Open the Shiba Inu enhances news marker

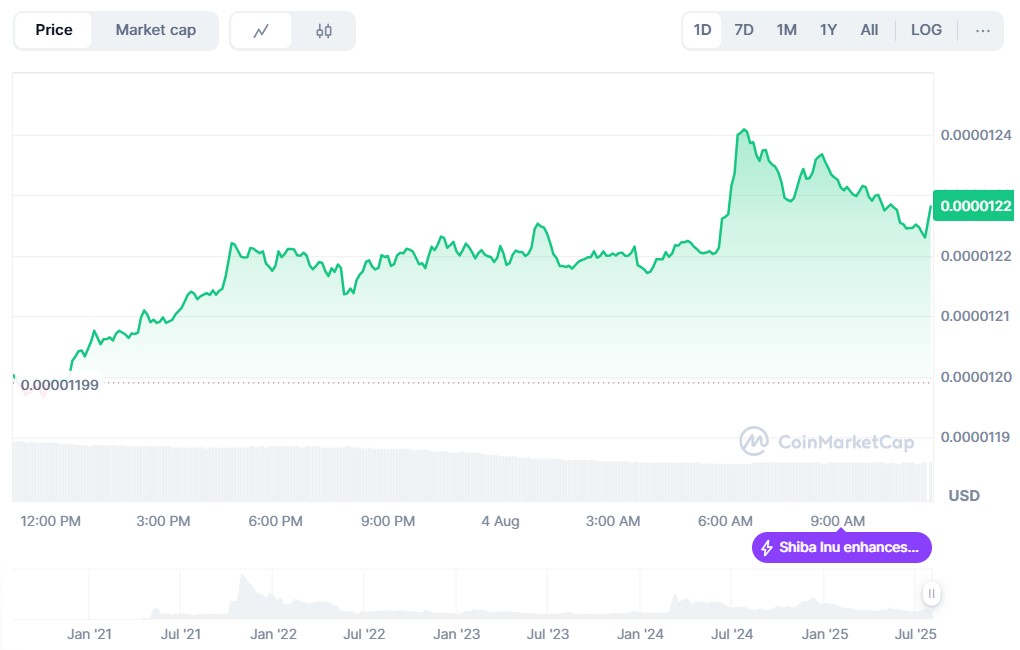pyautogui.click(x=841, y=548)
